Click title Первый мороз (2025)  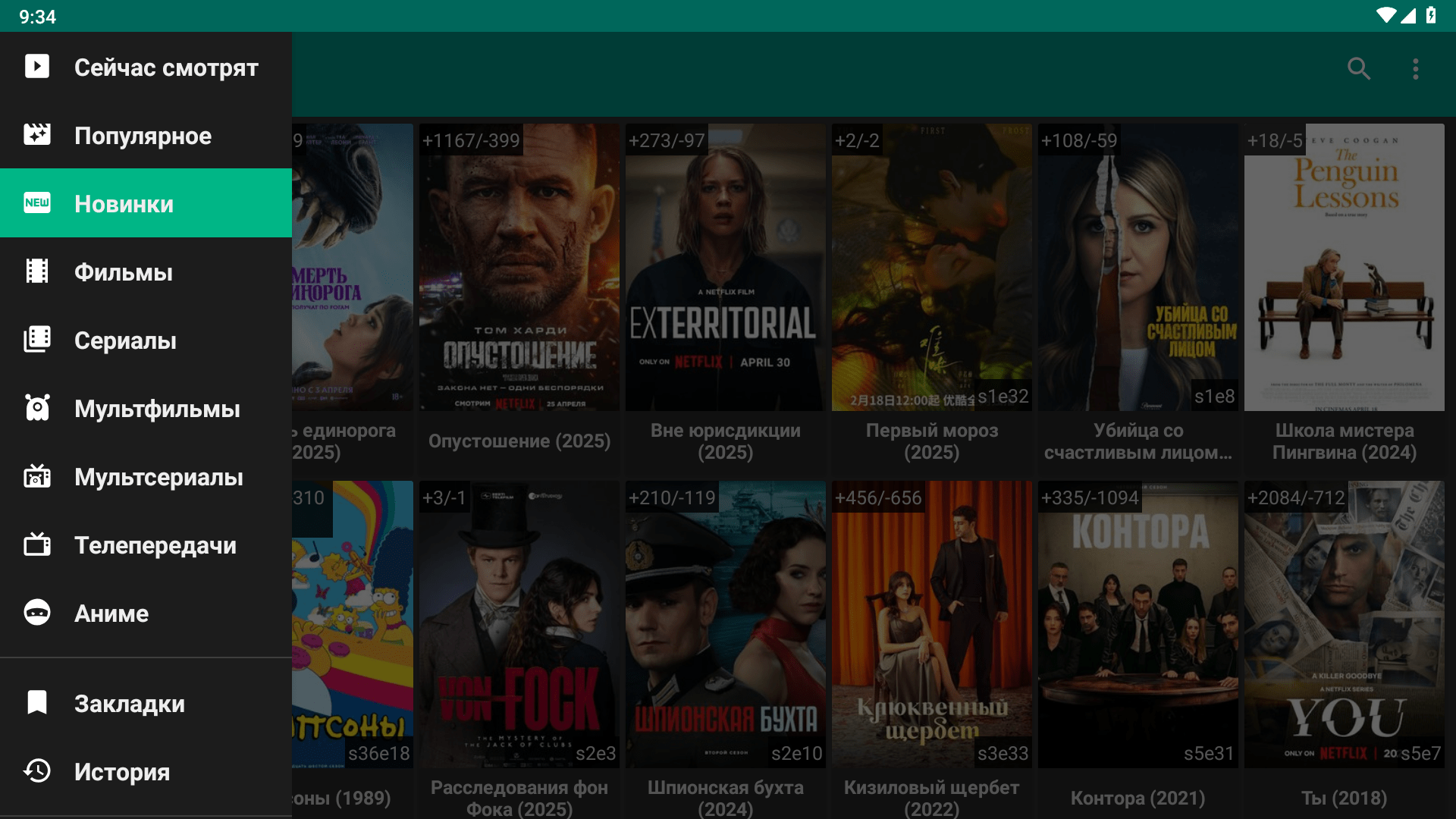[x=932, y=441]
